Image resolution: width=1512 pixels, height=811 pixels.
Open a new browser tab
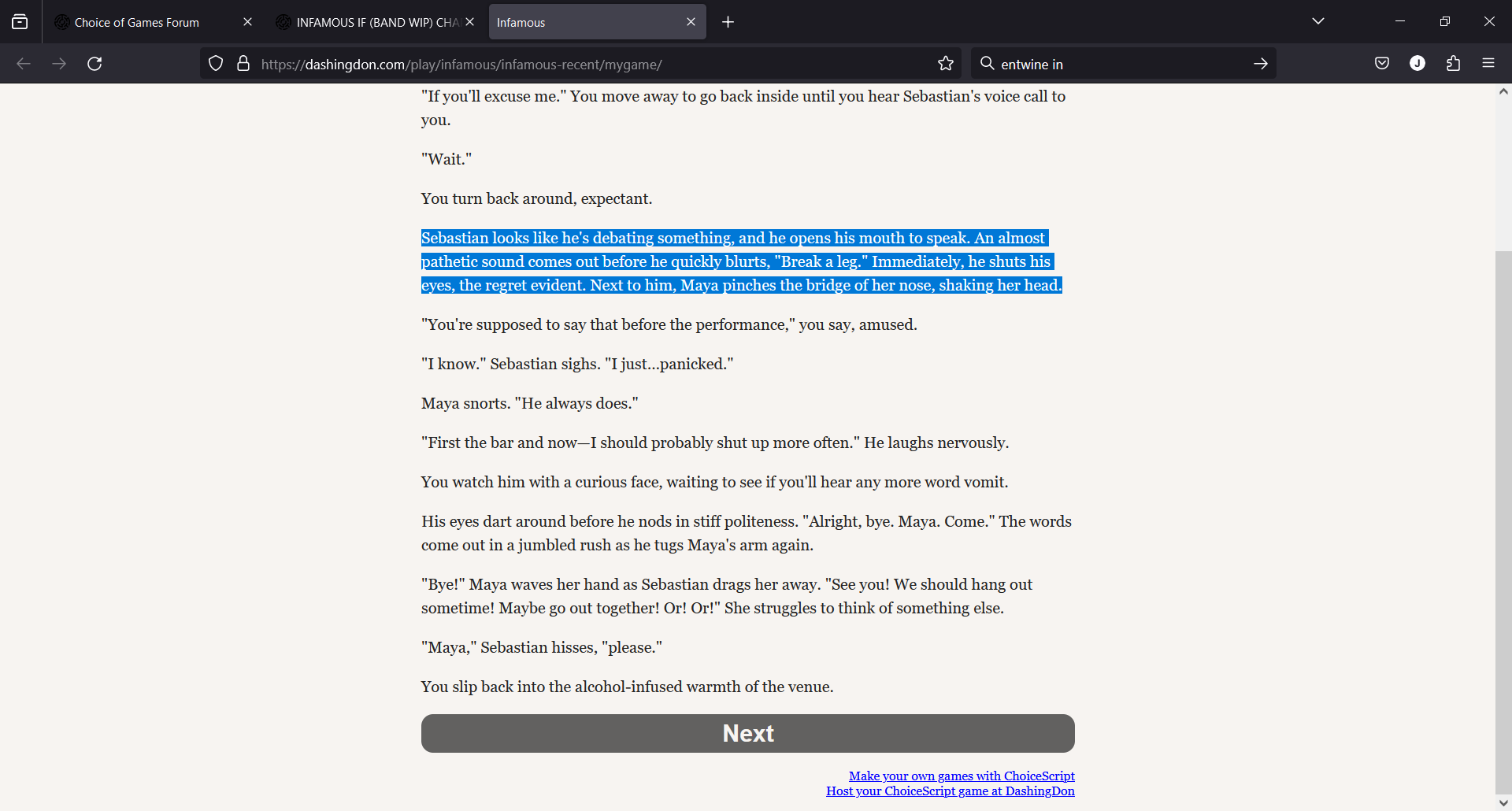point(728,22)
